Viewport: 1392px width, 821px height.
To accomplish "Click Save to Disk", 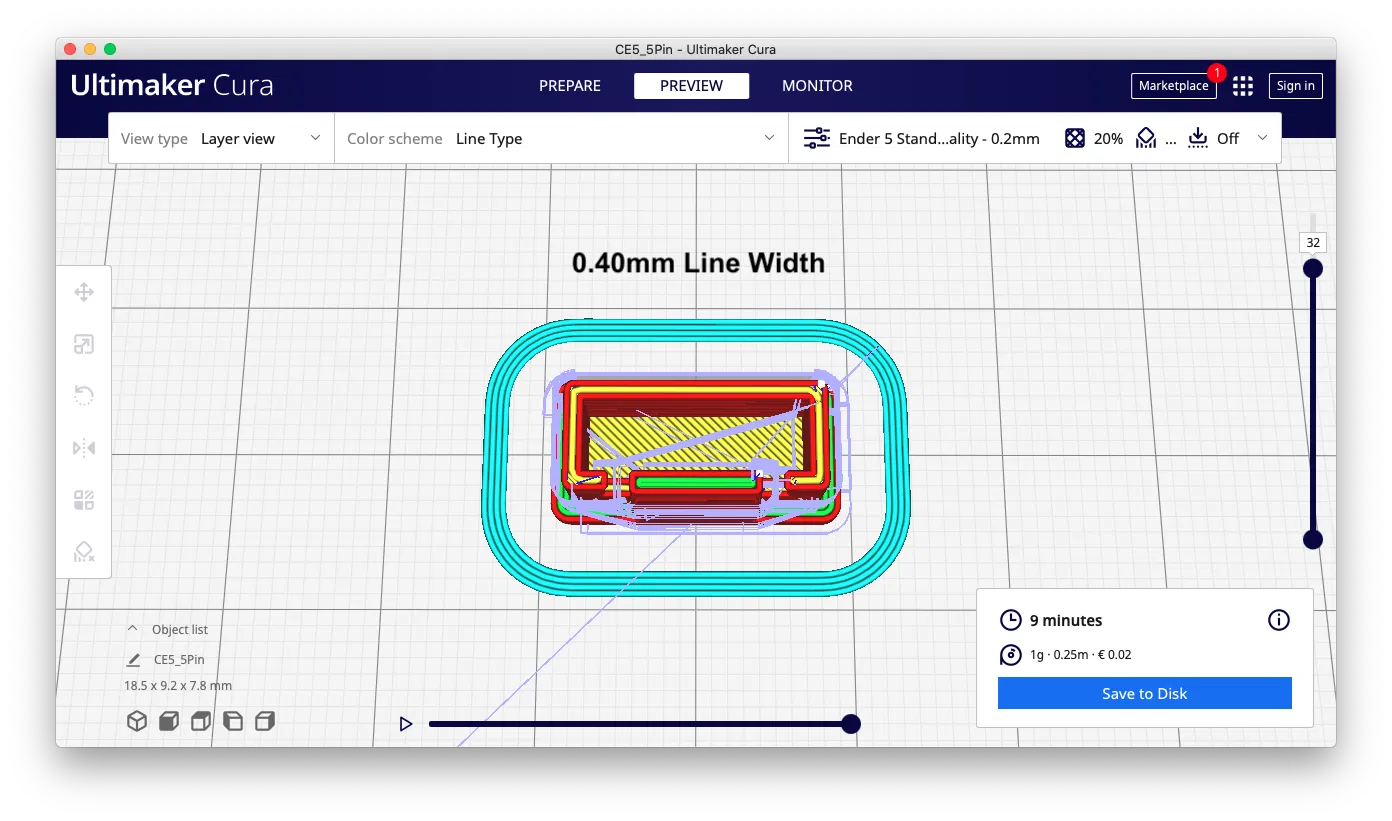I will pos(1144,693).
